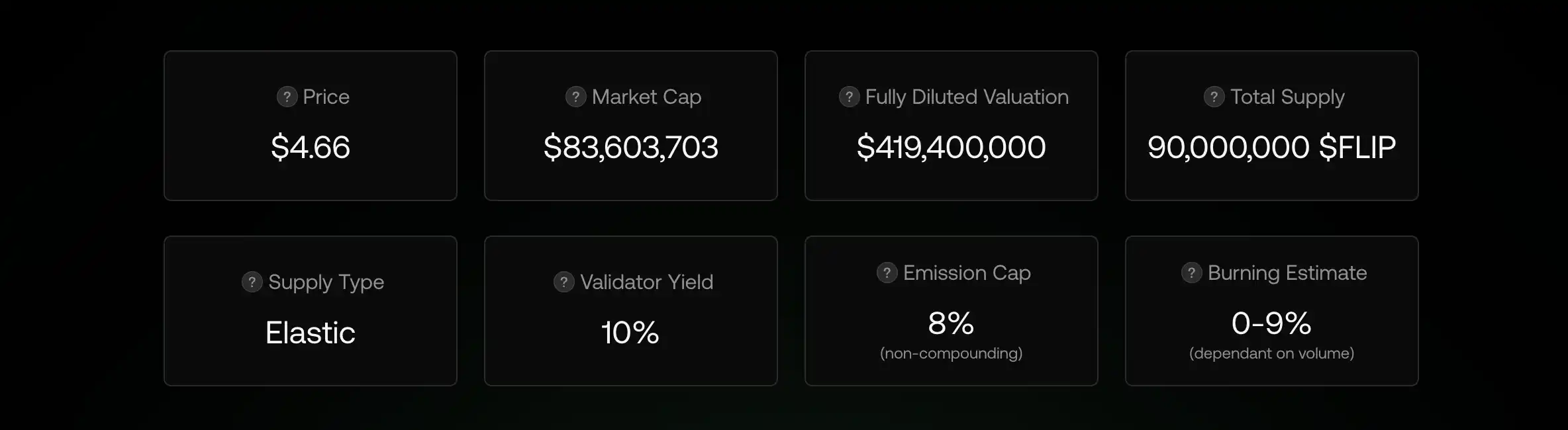Select the 90,000,000 $FLIP supply value
This screenshot has height=430, width=1568.
point(1271,147)
